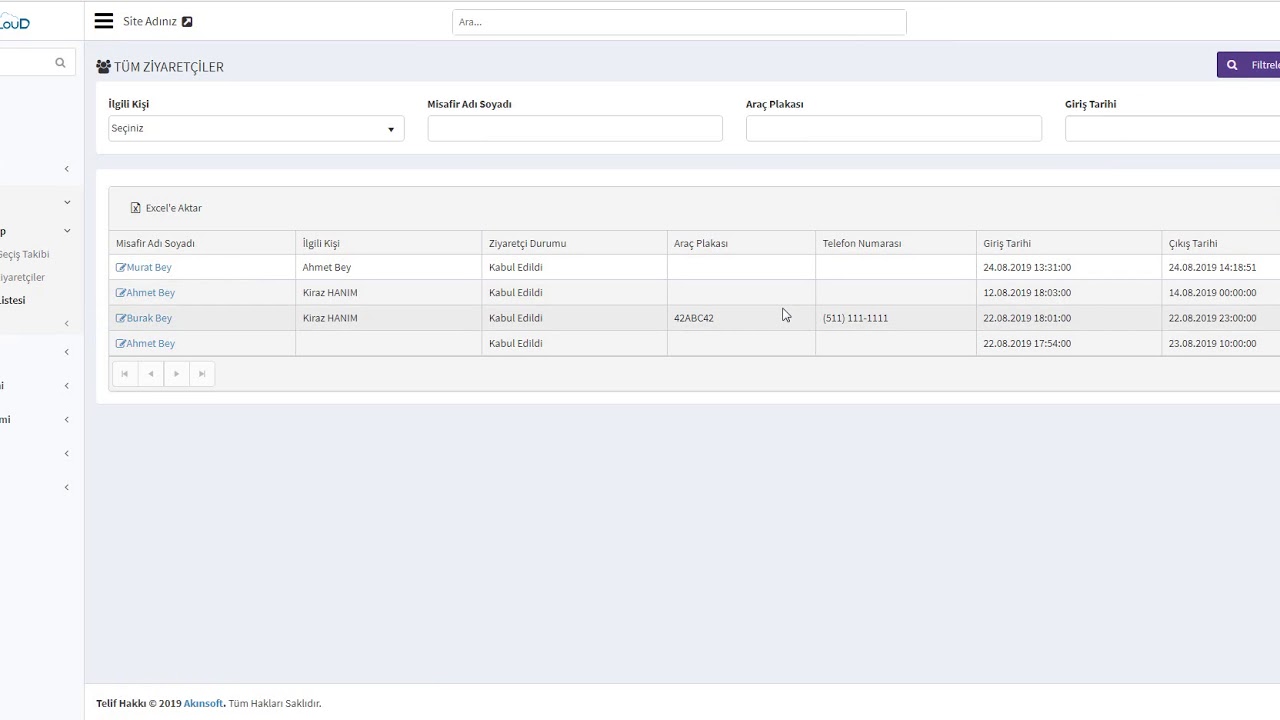The width and height of the screenshot is (1280, 720).
Task: Sort by the Misafir Adı Soyadı column header
Action: click(x=155, y=243)
